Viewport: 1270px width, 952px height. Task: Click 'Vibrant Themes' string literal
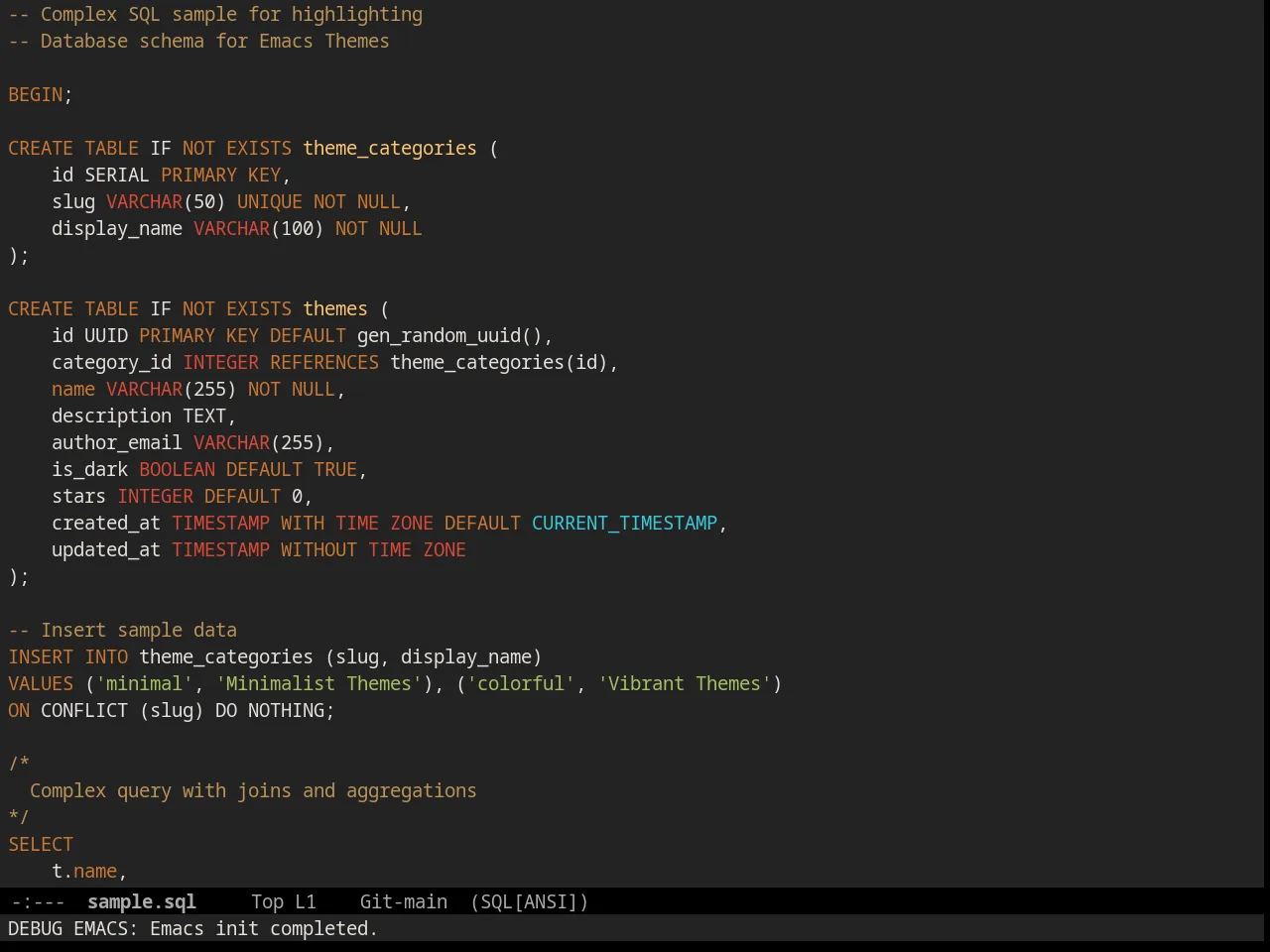(x=684, y=683)
